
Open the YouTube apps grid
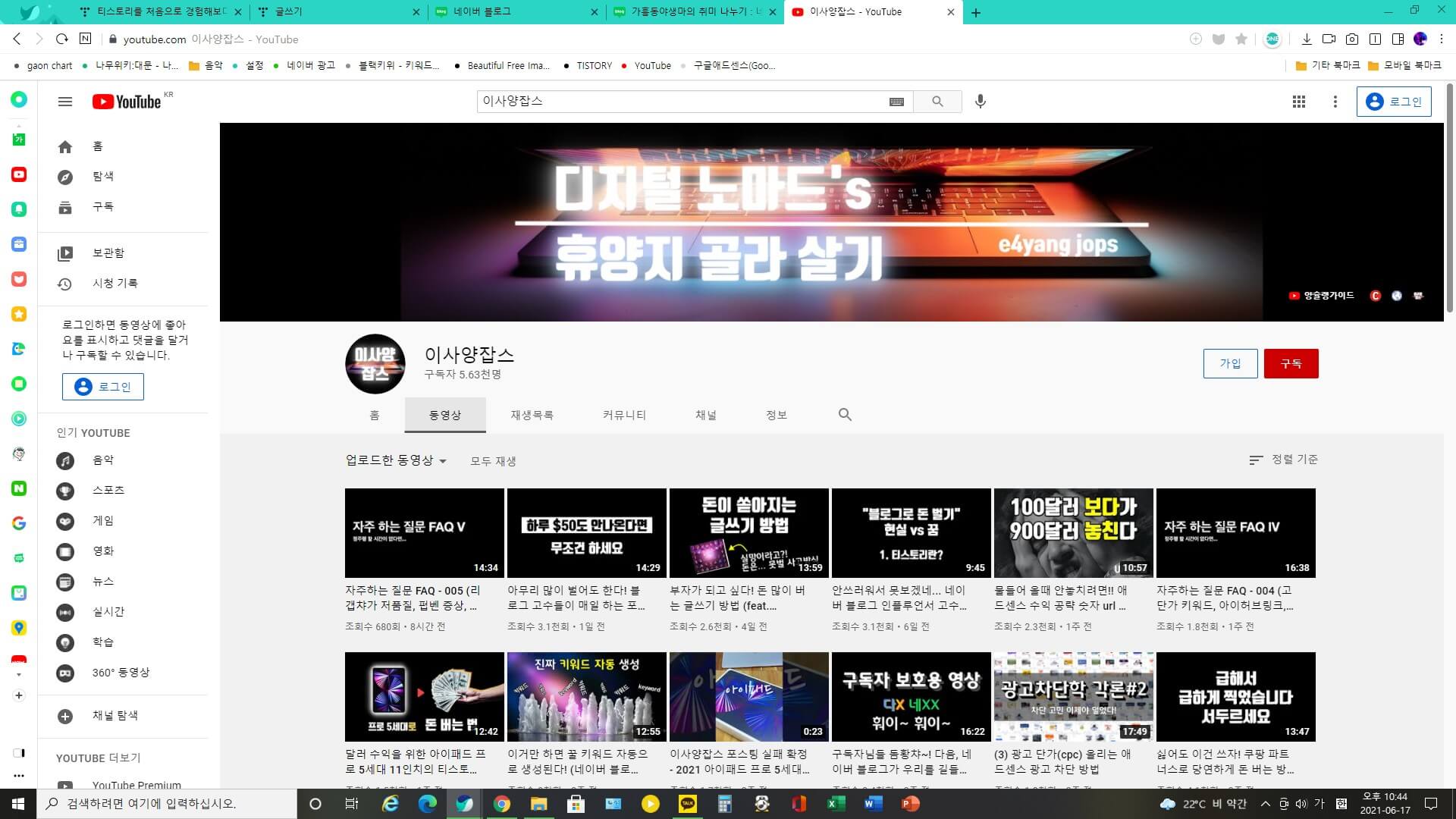pos(1299,102)
